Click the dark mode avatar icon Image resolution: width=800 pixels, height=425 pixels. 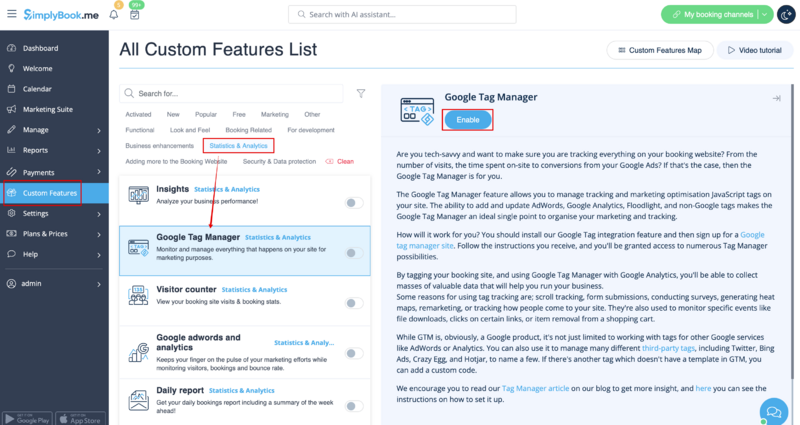pyautogui.click(x=786, y=14)
